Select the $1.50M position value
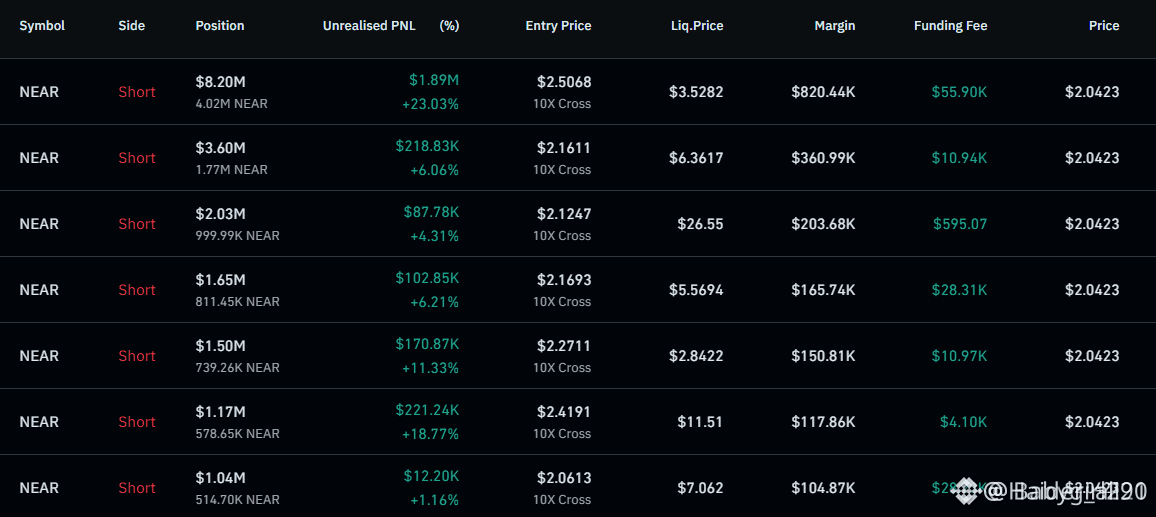 coord(220,346)
